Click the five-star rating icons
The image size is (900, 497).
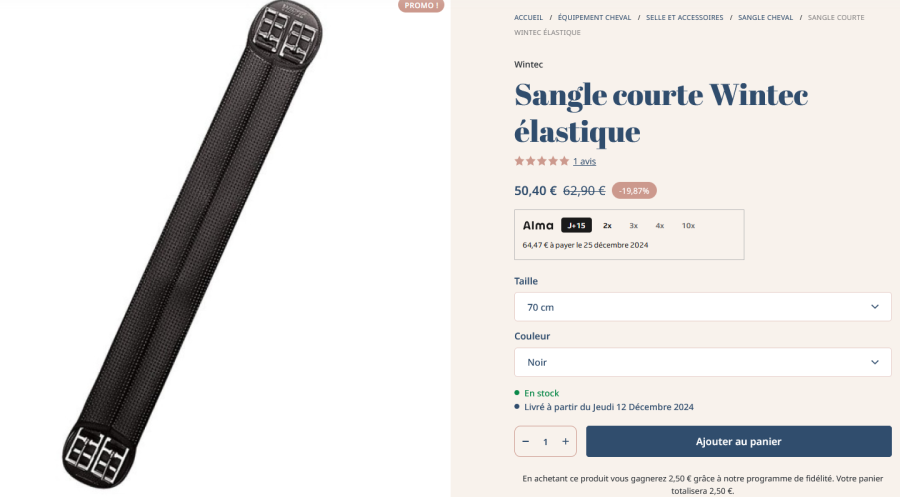542,161
